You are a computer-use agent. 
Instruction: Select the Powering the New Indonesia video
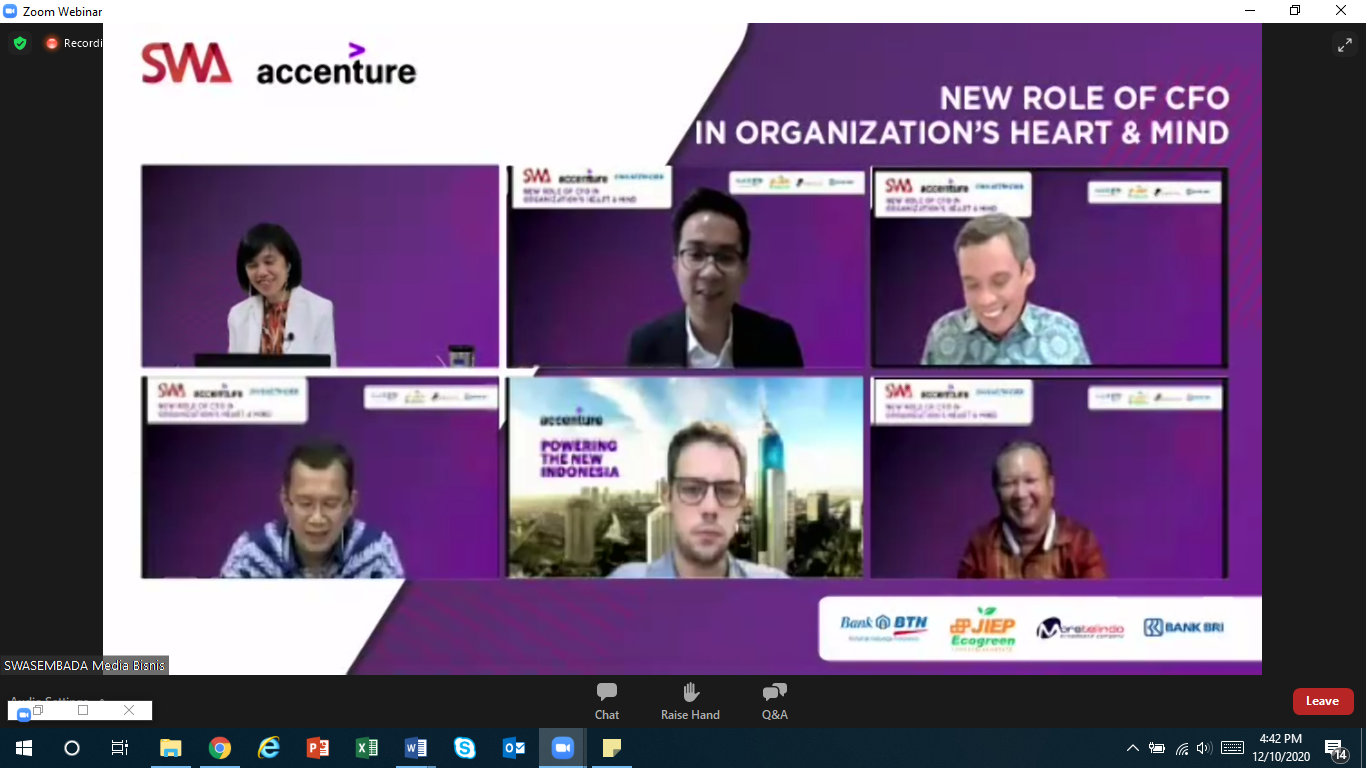686,477
